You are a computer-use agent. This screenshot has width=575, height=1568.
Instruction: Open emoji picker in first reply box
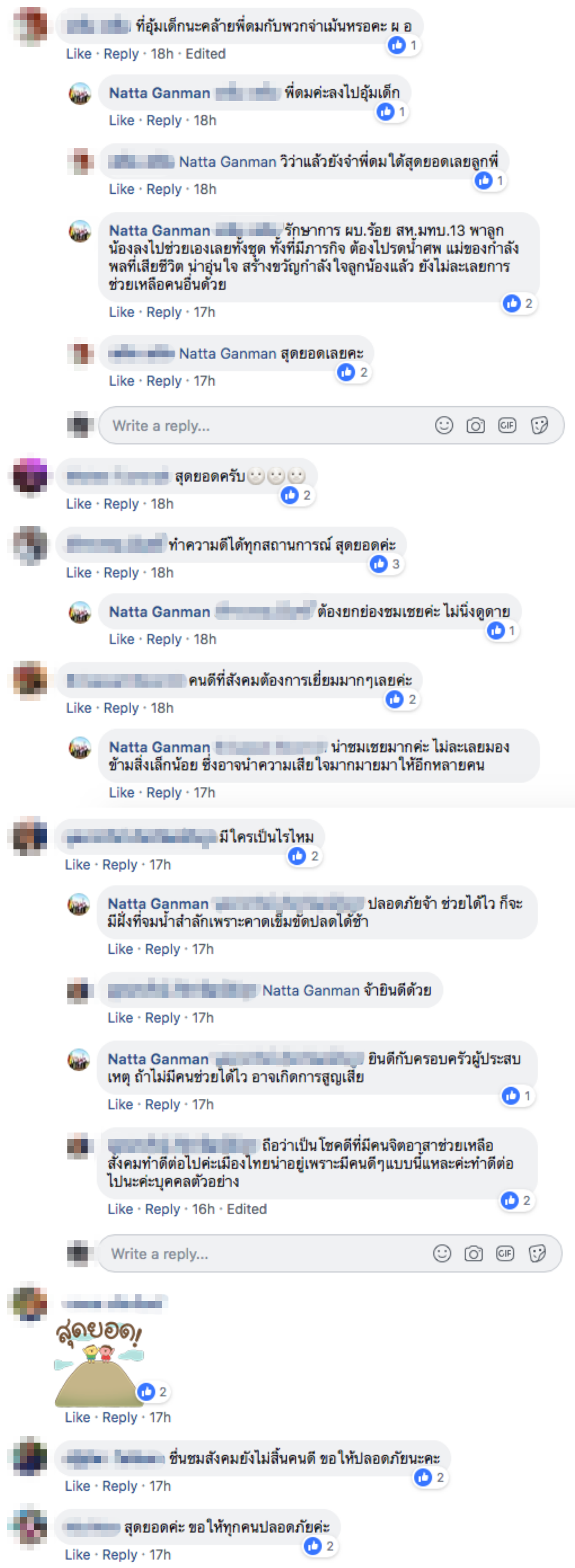click(444, 425)
